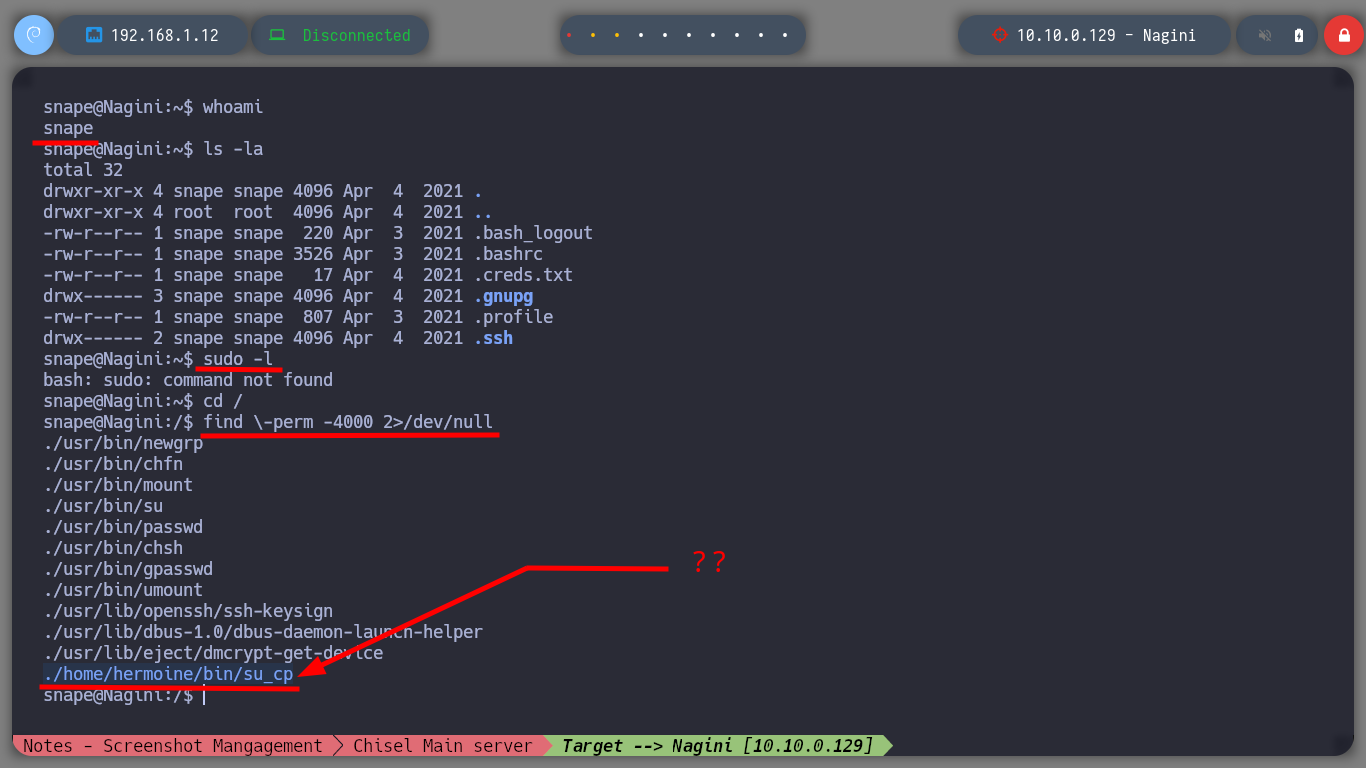Click the ethernet network icon beside 192.168.1.12

[95, 35]
